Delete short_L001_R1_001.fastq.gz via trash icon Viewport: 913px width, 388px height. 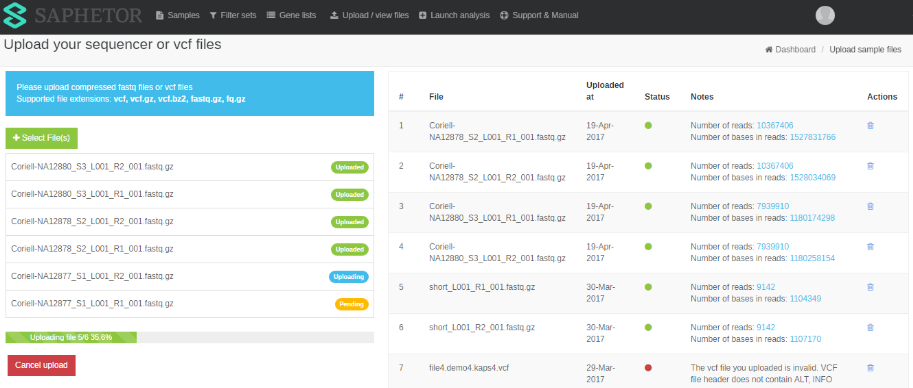click(x=870, y=287)
